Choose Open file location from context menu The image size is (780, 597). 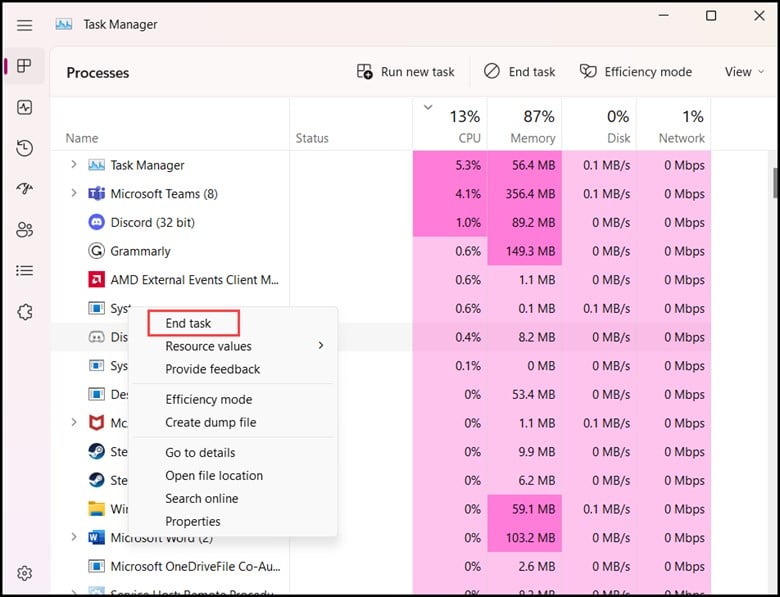(214, 476)
